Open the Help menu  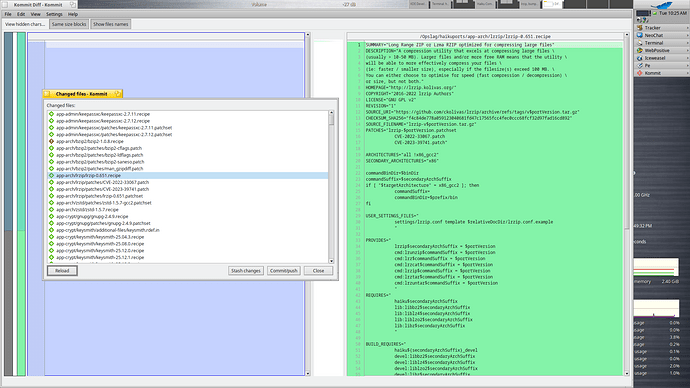point(73,14)
